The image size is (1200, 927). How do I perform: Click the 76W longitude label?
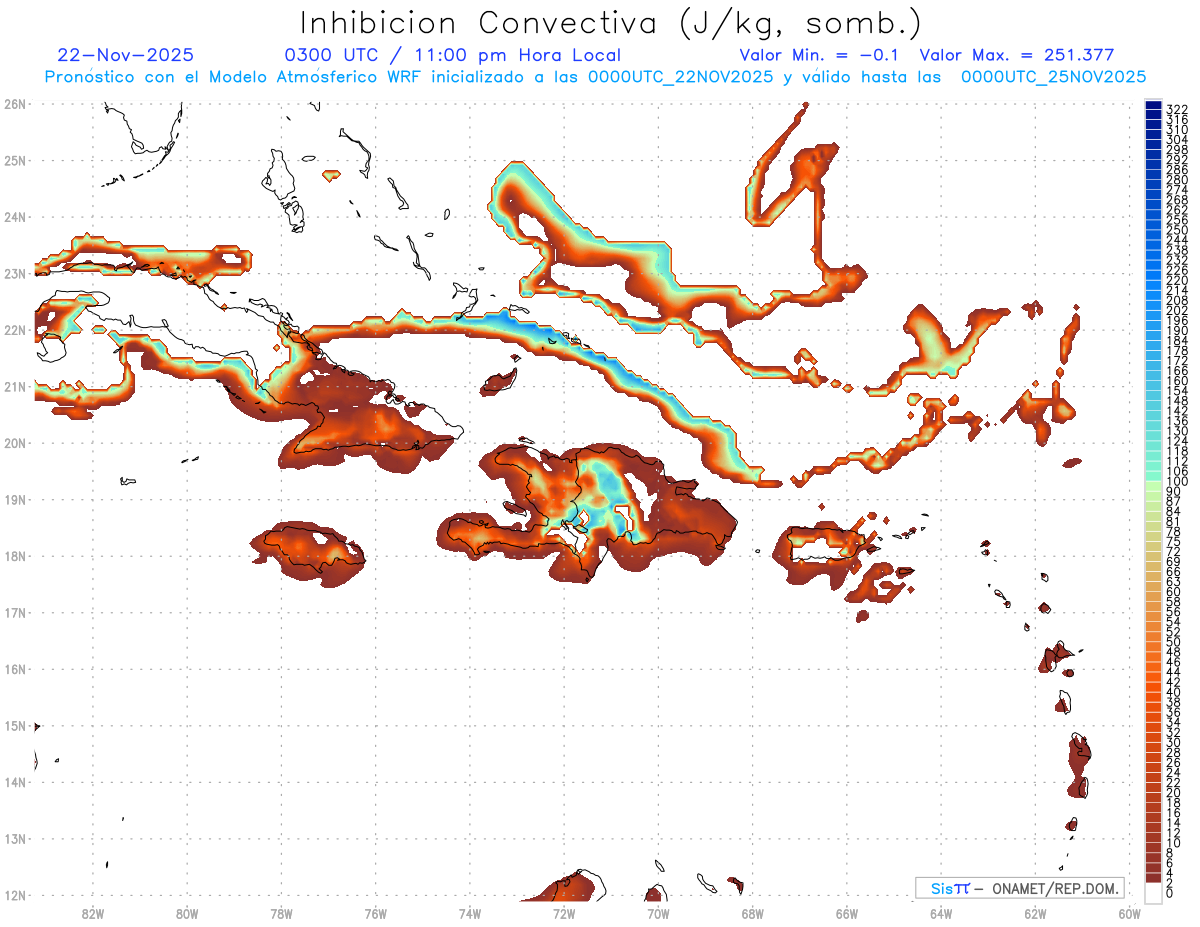pos(376,913)
